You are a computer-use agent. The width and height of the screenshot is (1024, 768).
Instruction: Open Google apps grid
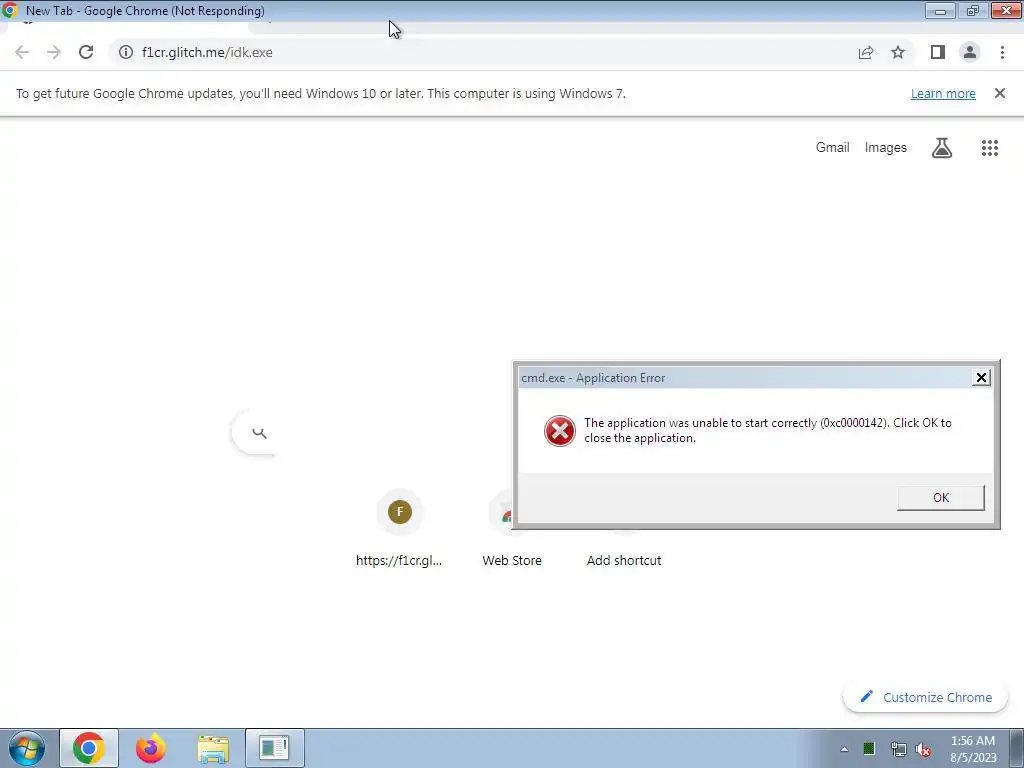(x=990, y=148)
